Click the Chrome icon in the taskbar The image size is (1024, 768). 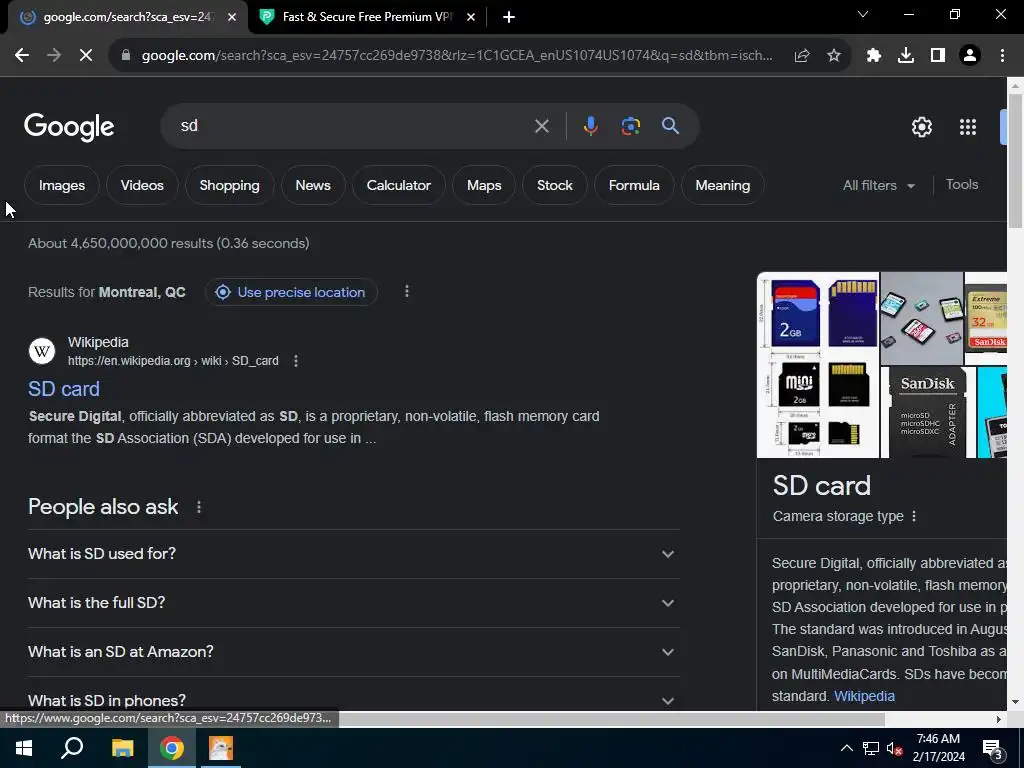point(172,748)
